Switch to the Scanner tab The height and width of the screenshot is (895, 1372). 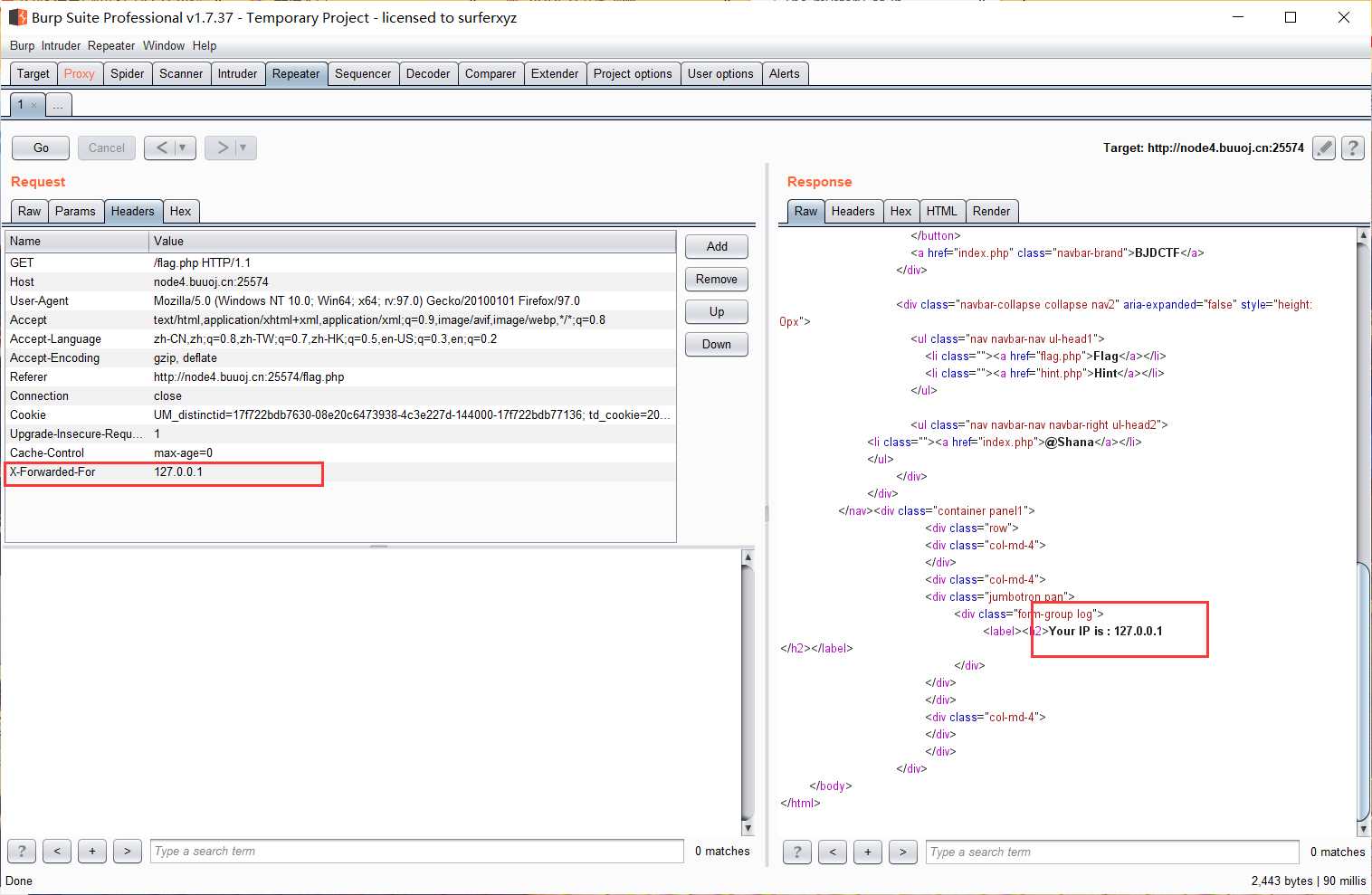pos(181,73)
